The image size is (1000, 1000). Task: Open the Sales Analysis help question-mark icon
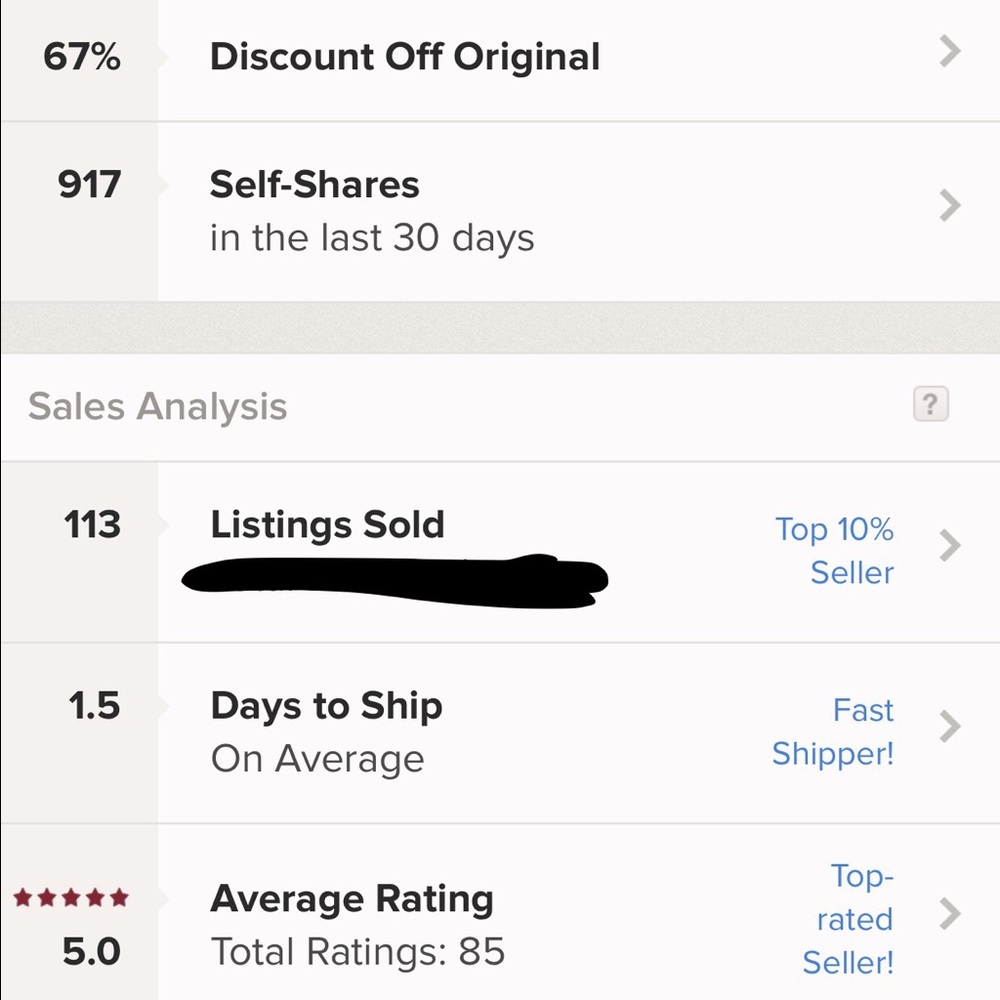(930, 404)
